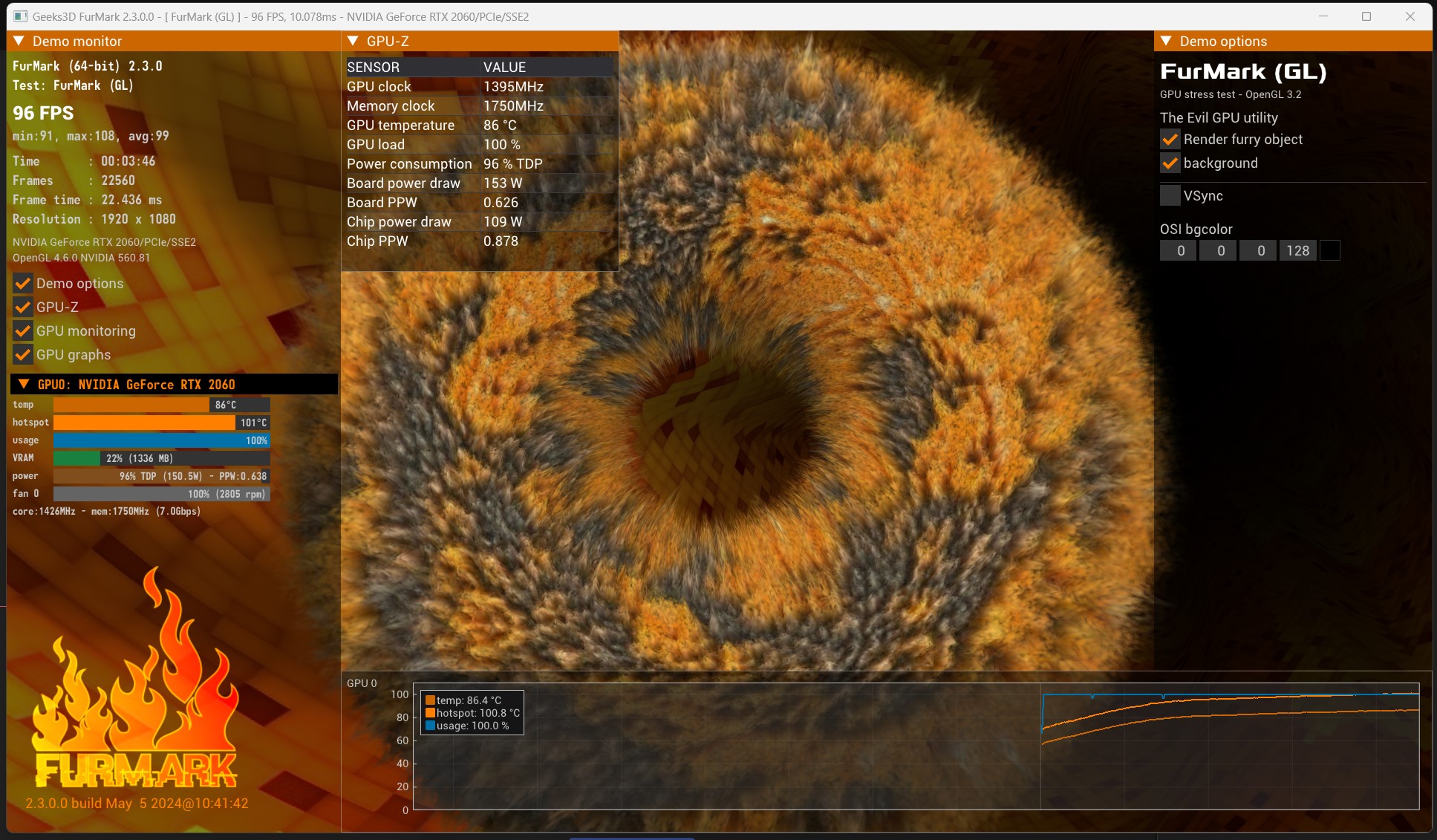This screenshot has height=840, width=1437.
Task: Toggle the GPU-Z checkbox
Action: pos(23,307)
